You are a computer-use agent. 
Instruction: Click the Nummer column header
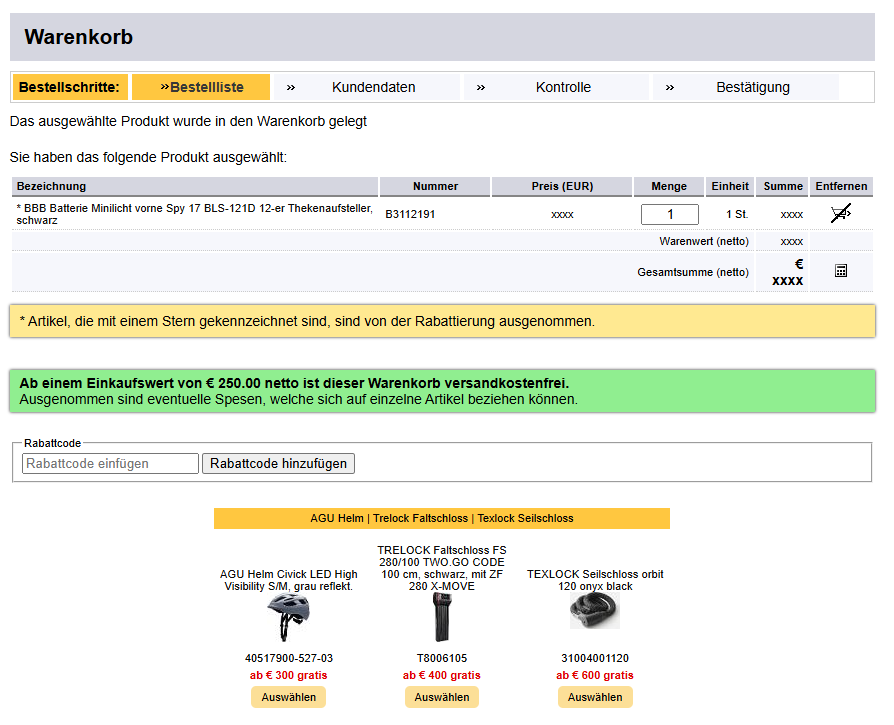tap(435, 186)
